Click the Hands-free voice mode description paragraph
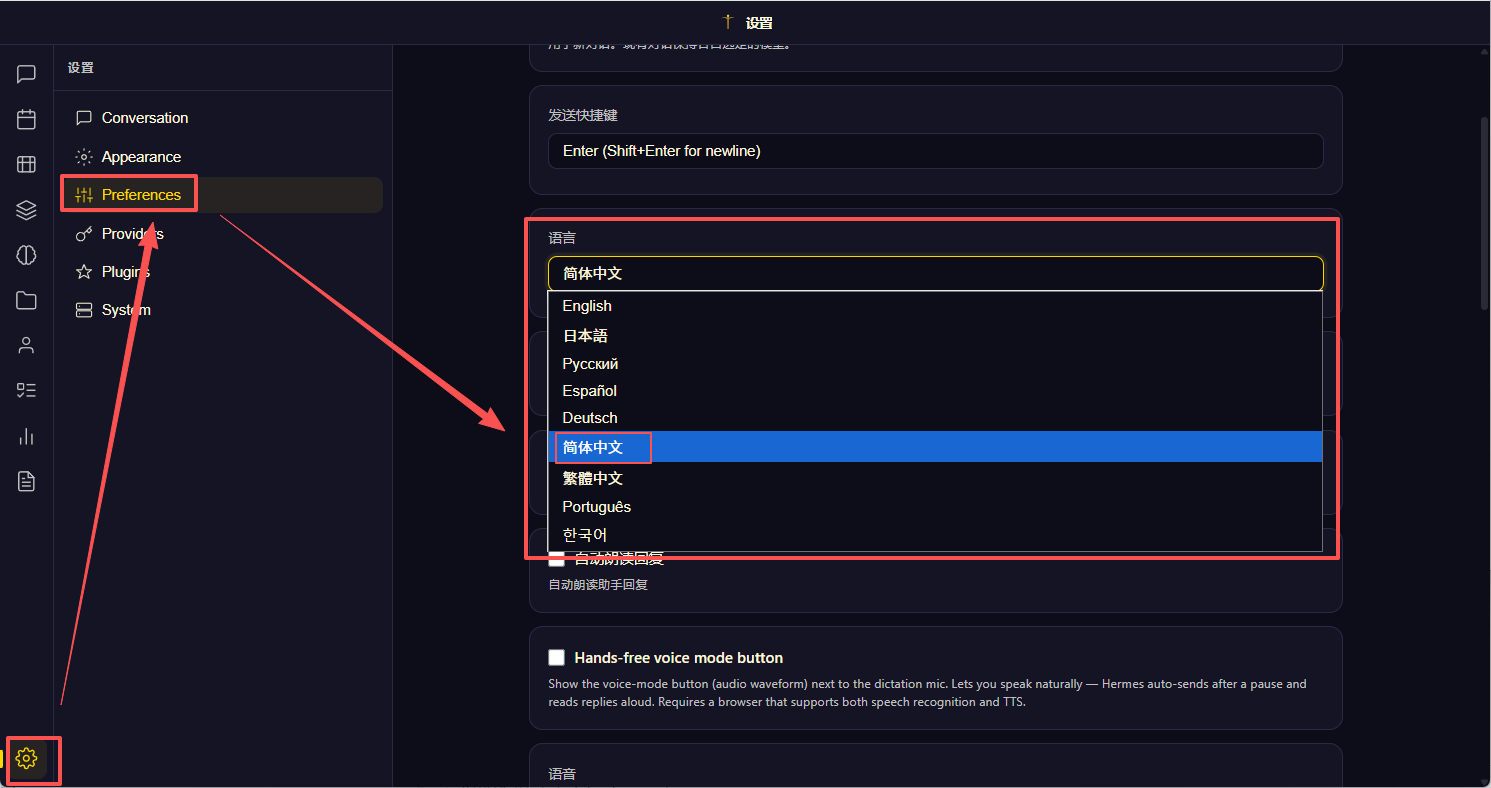 927,693
